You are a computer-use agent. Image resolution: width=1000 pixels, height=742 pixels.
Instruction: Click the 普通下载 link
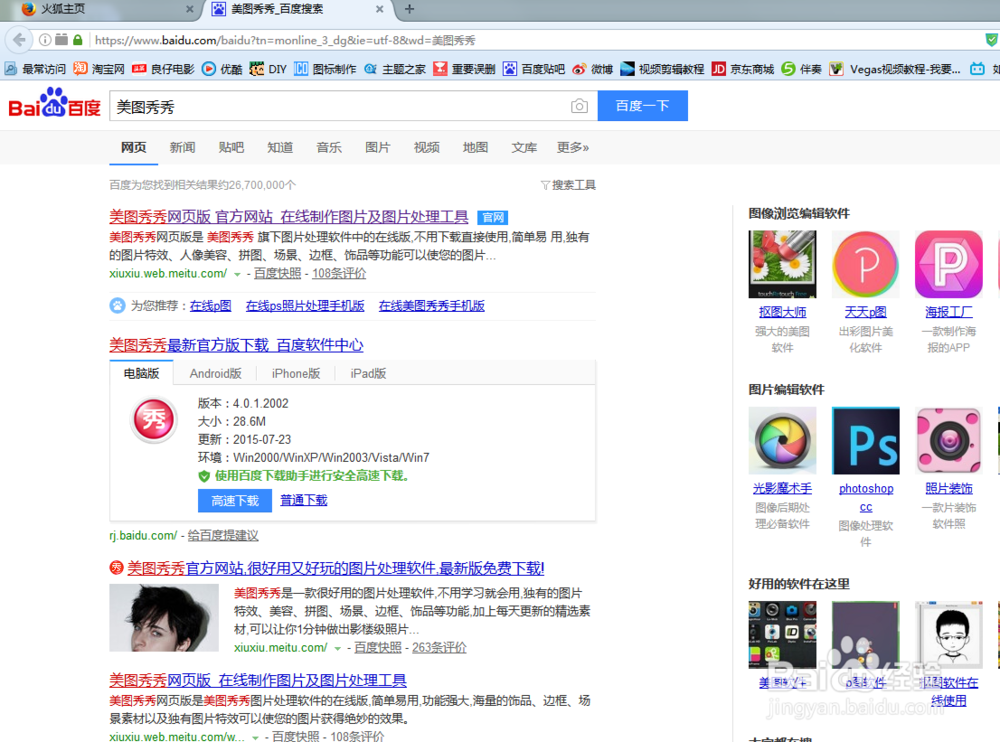click(304, 500)
